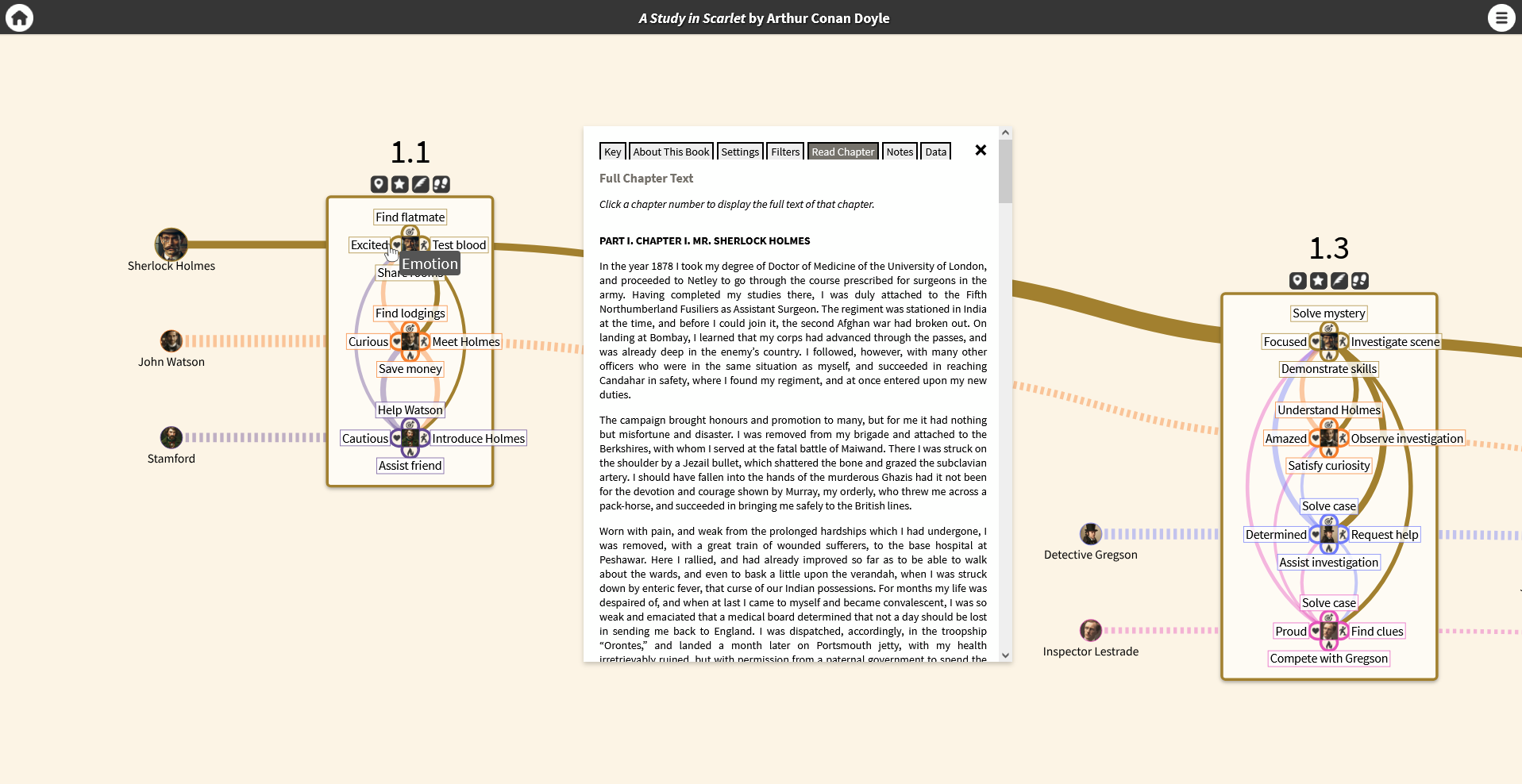Image resolution: width=1522 pixels, height=784 pixels.
Task: Open the Settings tab
Action: [740, 152]
